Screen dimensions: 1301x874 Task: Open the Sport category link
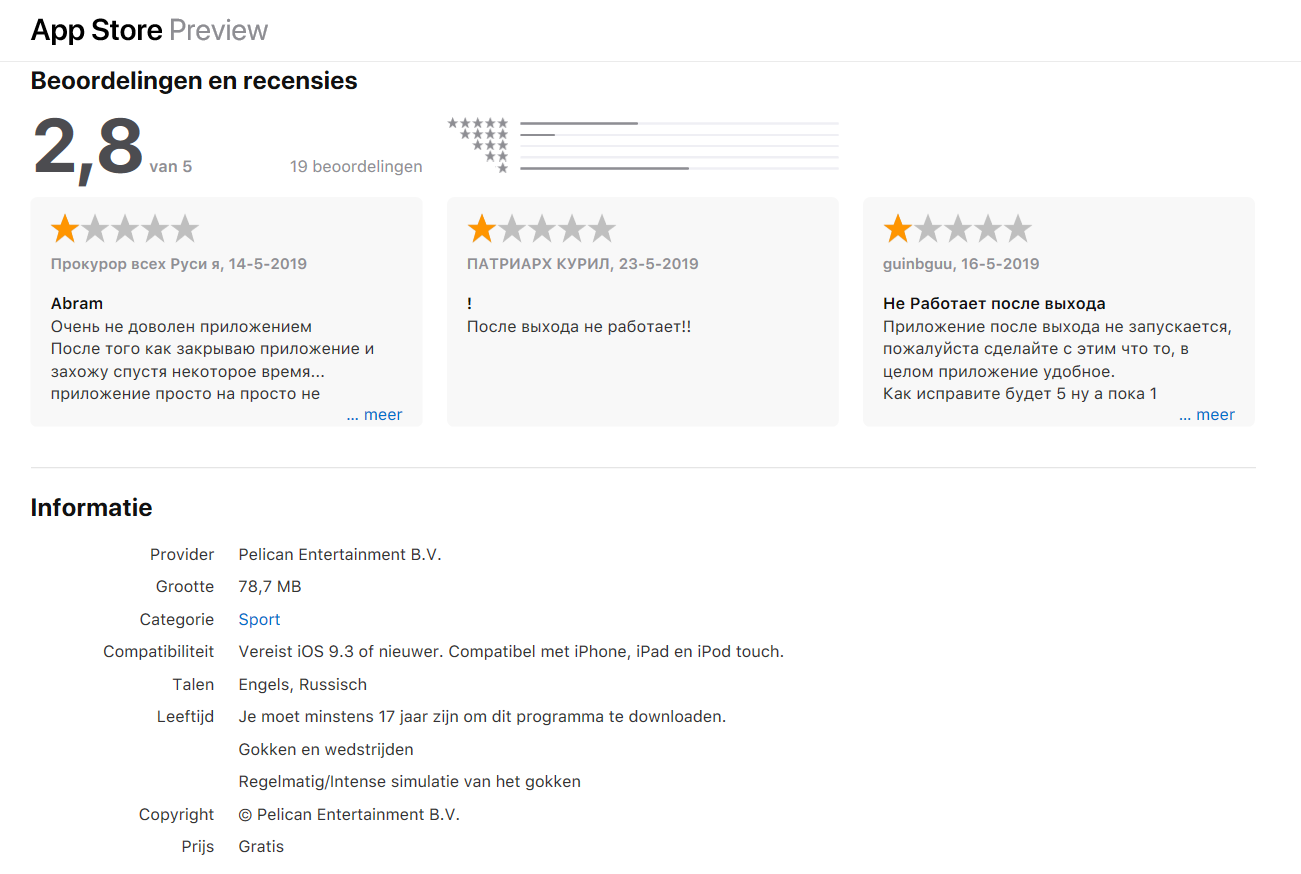point(259,620)
